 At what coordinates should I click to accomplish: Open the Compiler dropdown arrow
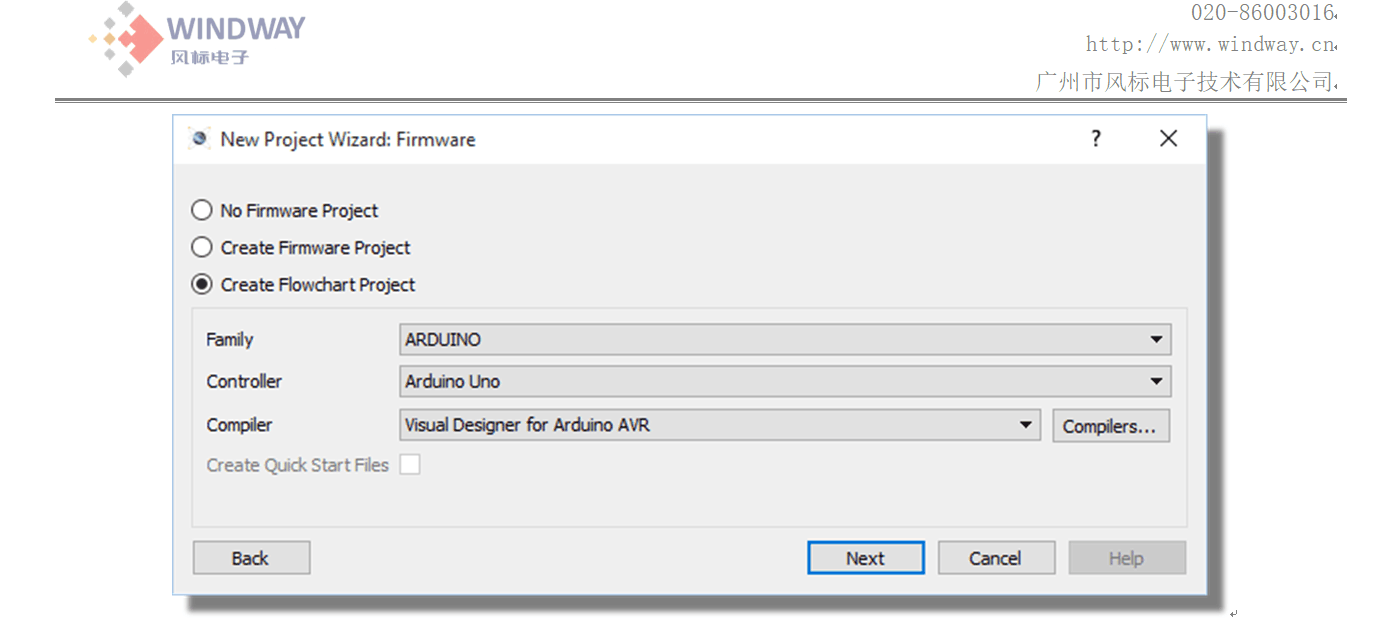click(1026, 425)
